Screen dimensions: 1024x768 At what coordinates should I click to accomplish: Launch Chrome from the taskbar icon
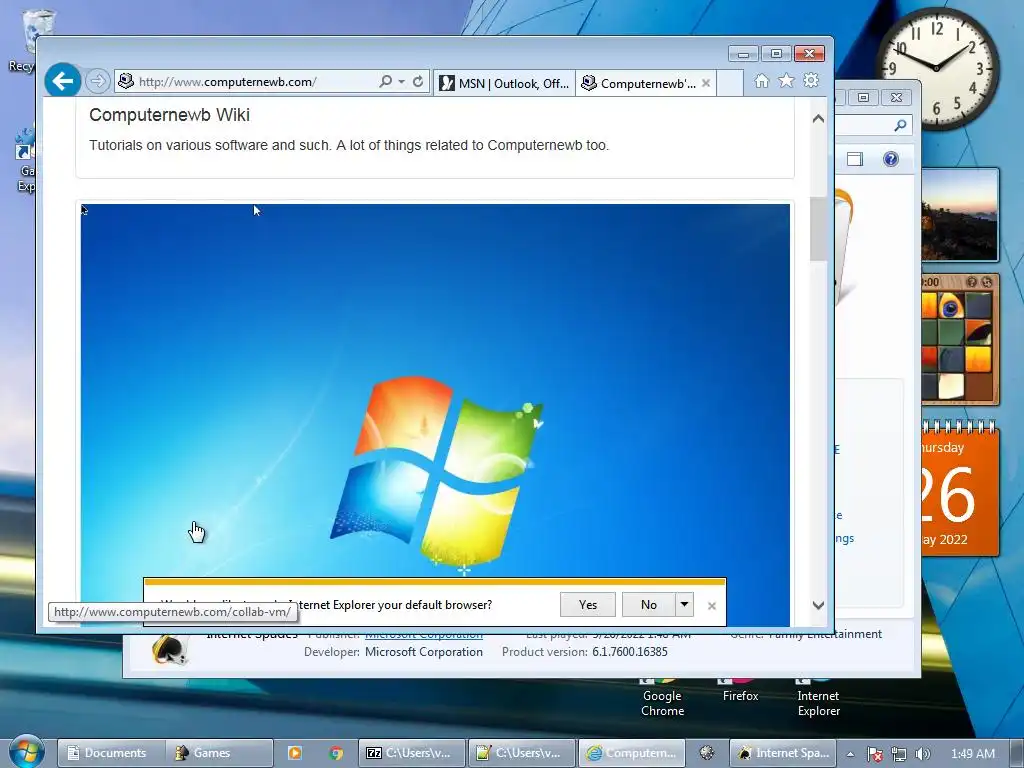click(336, 753)
